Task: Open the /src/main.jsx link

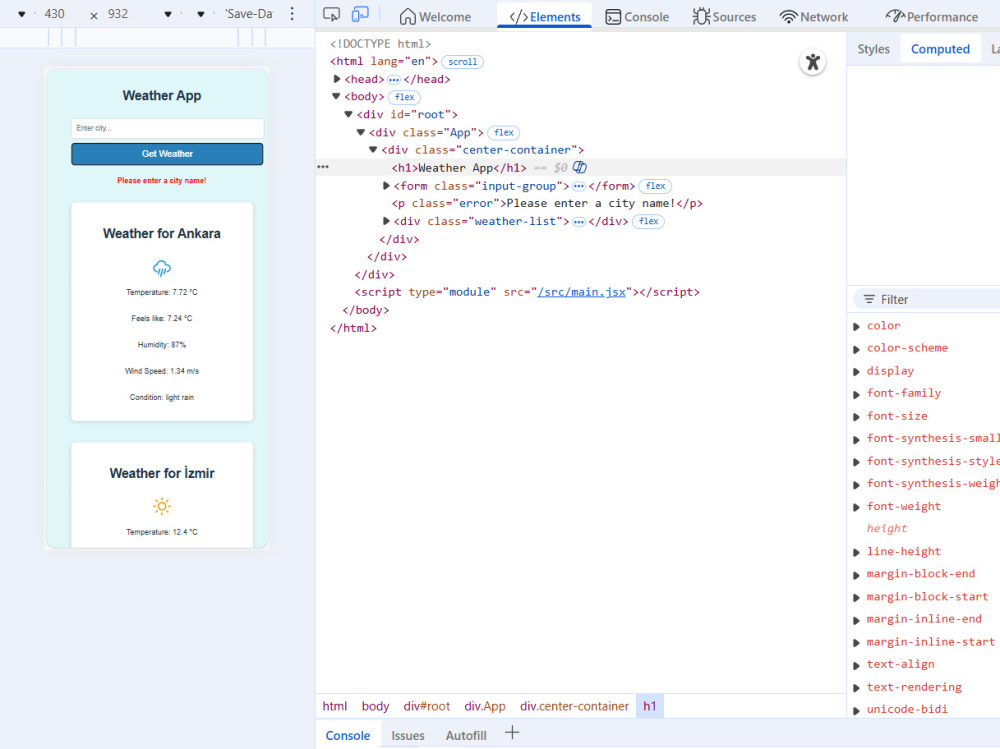Action: click(581, 292)
